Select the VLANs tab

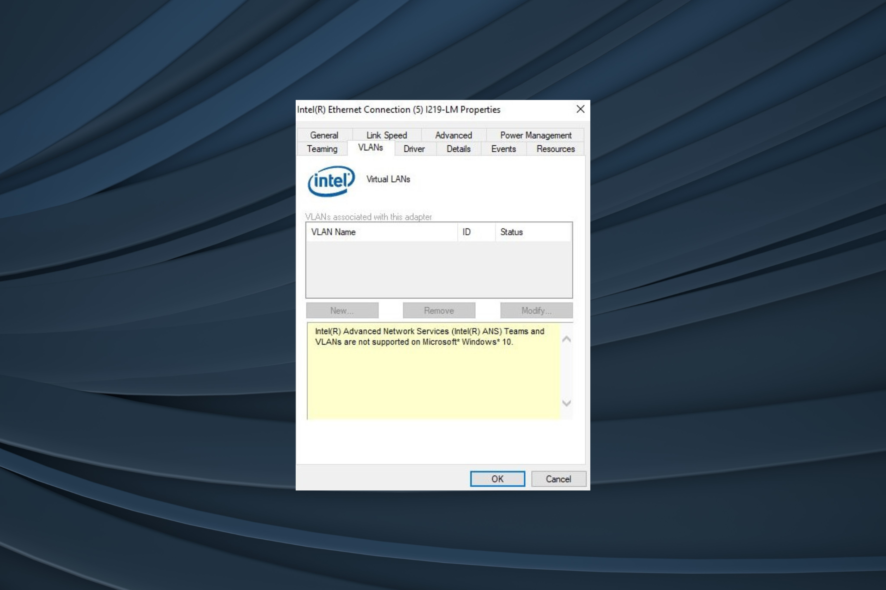(369, 147)
